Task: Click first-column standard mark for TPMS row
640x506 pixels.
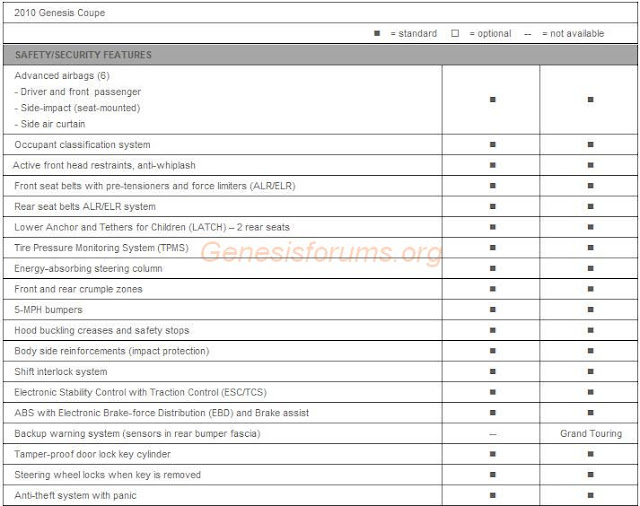Action: click(493, 248)
